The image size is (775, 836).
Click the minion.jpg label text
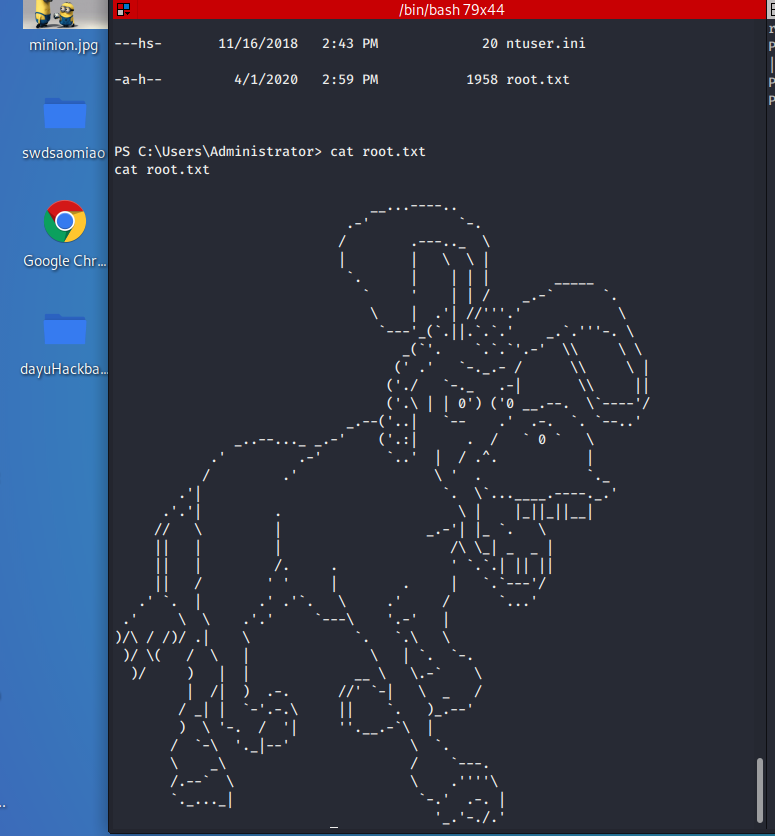63,45
